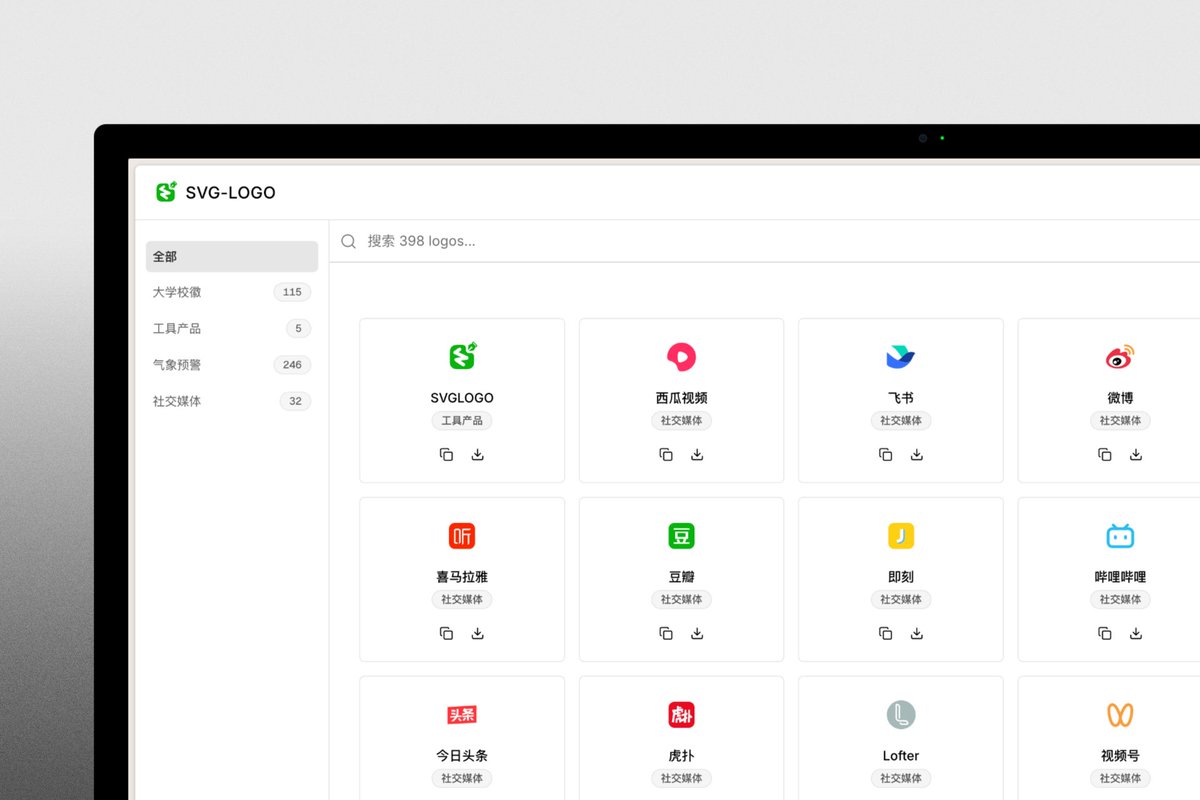Copy the 即刻 logo SVG
This screenshot has width=1200, height=800.
click(885, 634)
